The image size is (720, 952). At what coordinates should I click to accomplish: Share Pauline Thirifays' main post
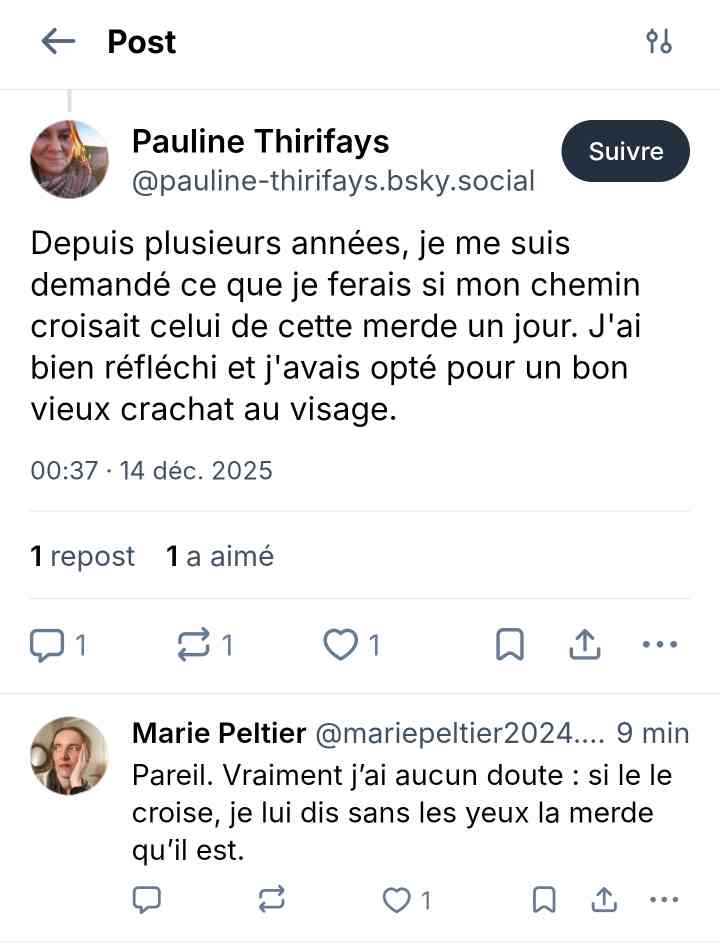584,645
